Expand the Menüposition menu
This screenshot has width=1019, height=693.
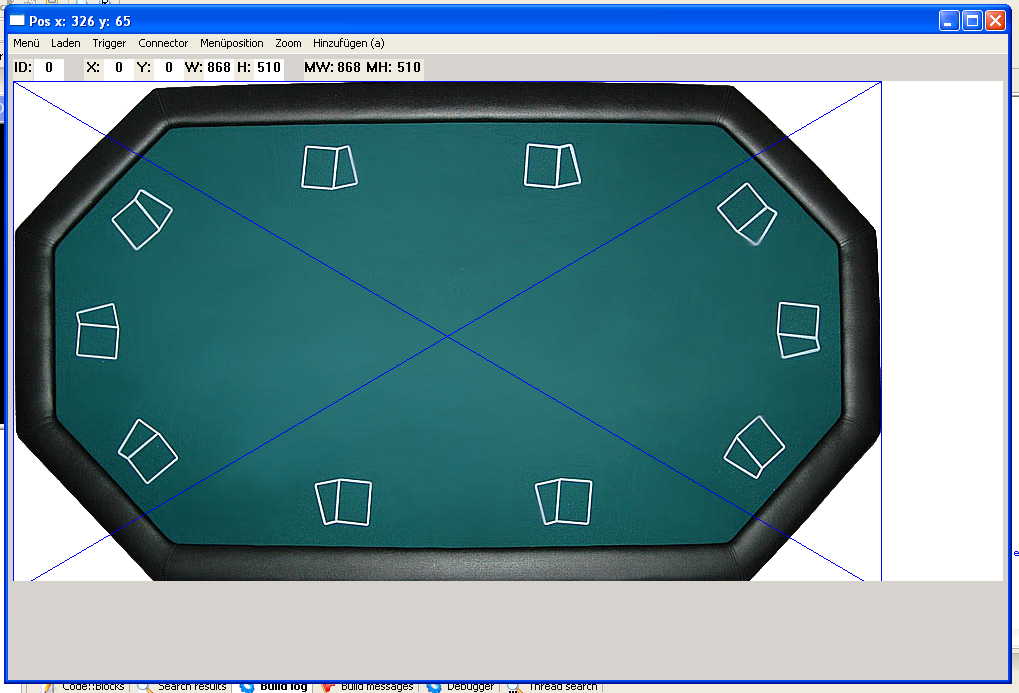tap(231, 43)
